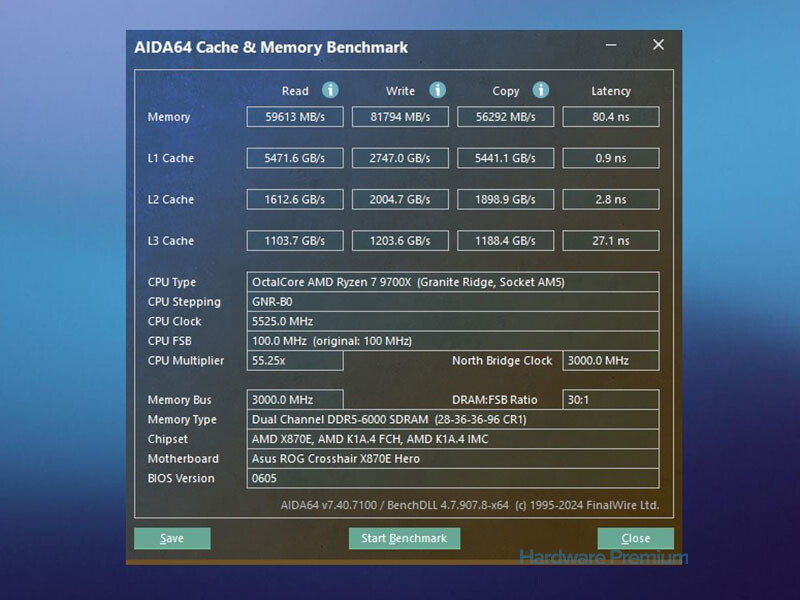Click the Copy column info icon

click(x=541, y=90)
